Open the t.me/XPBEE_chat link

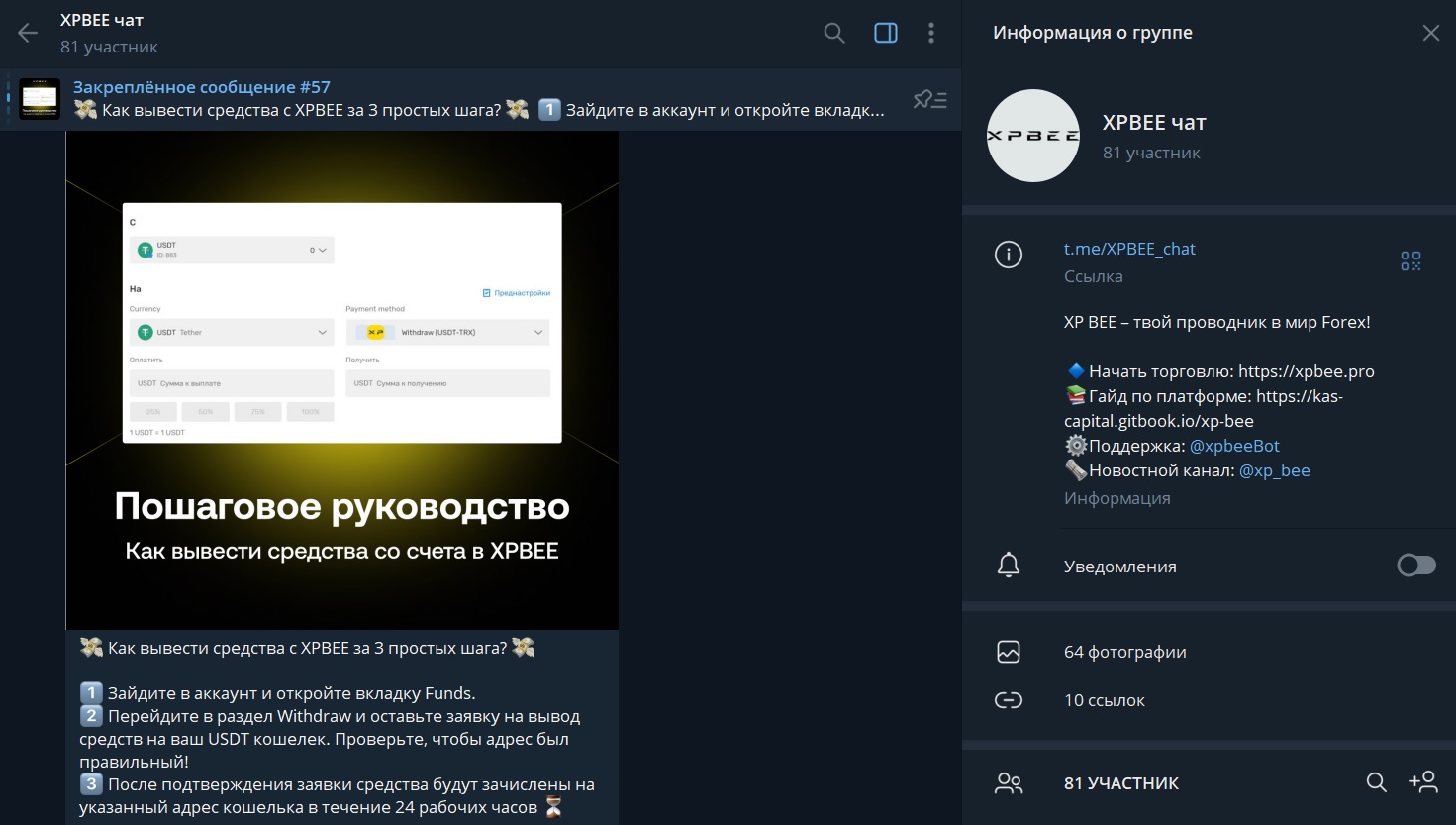coord(1129,249)
